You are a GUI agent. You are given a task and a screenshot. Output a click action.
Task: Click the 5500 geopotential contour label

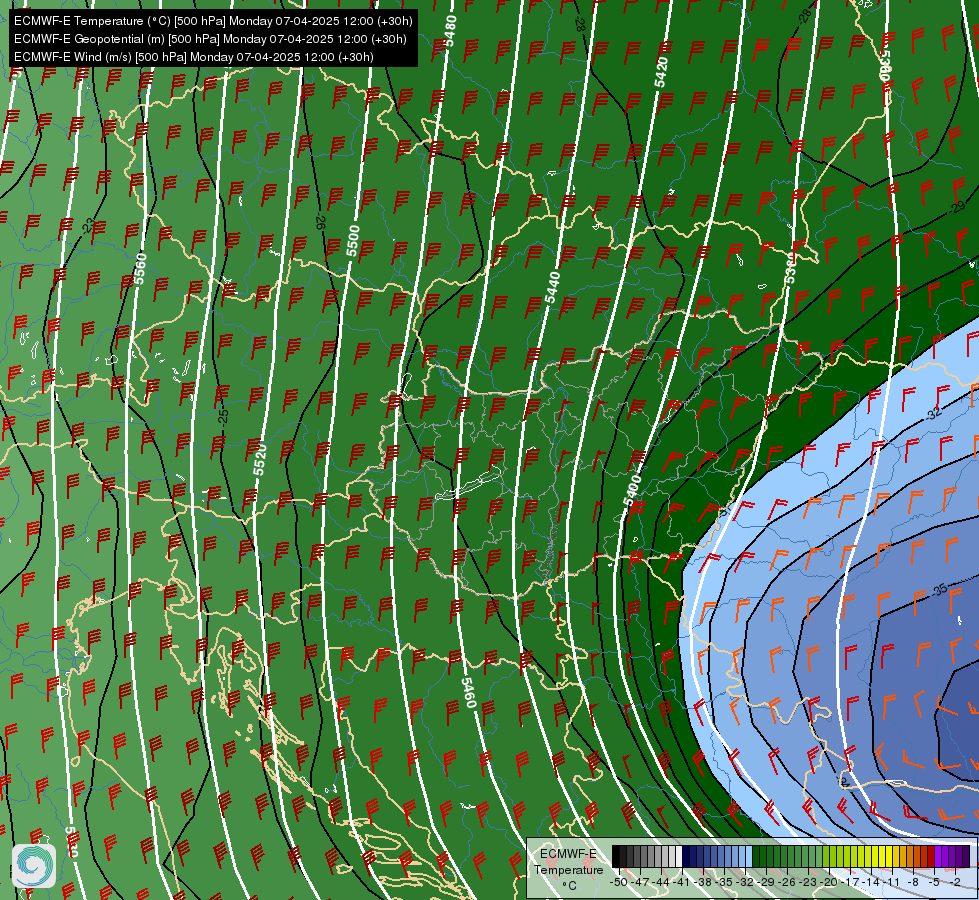pos(353,240)
